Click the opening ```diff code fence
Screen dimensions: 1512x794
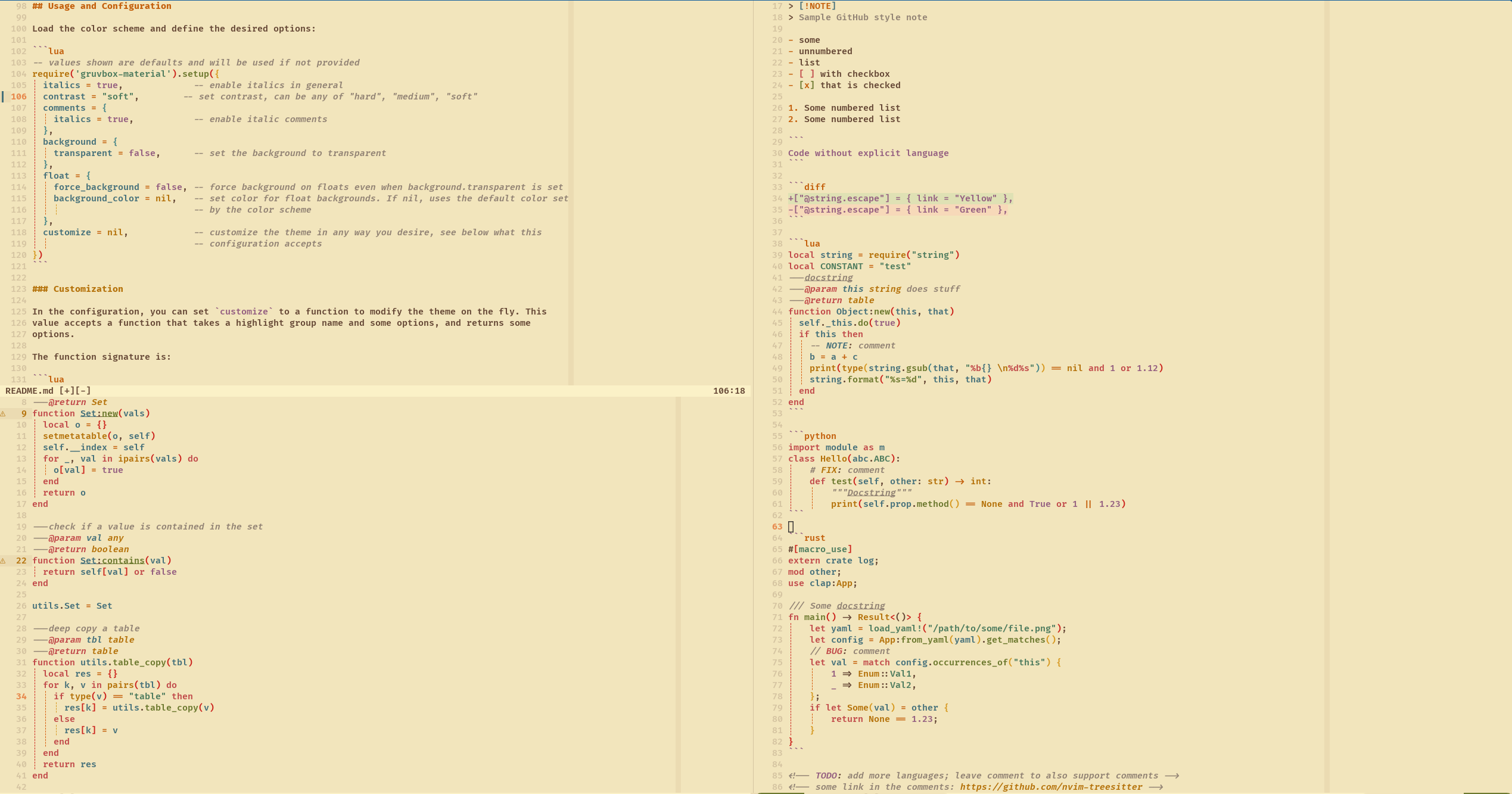click(807, 187)
